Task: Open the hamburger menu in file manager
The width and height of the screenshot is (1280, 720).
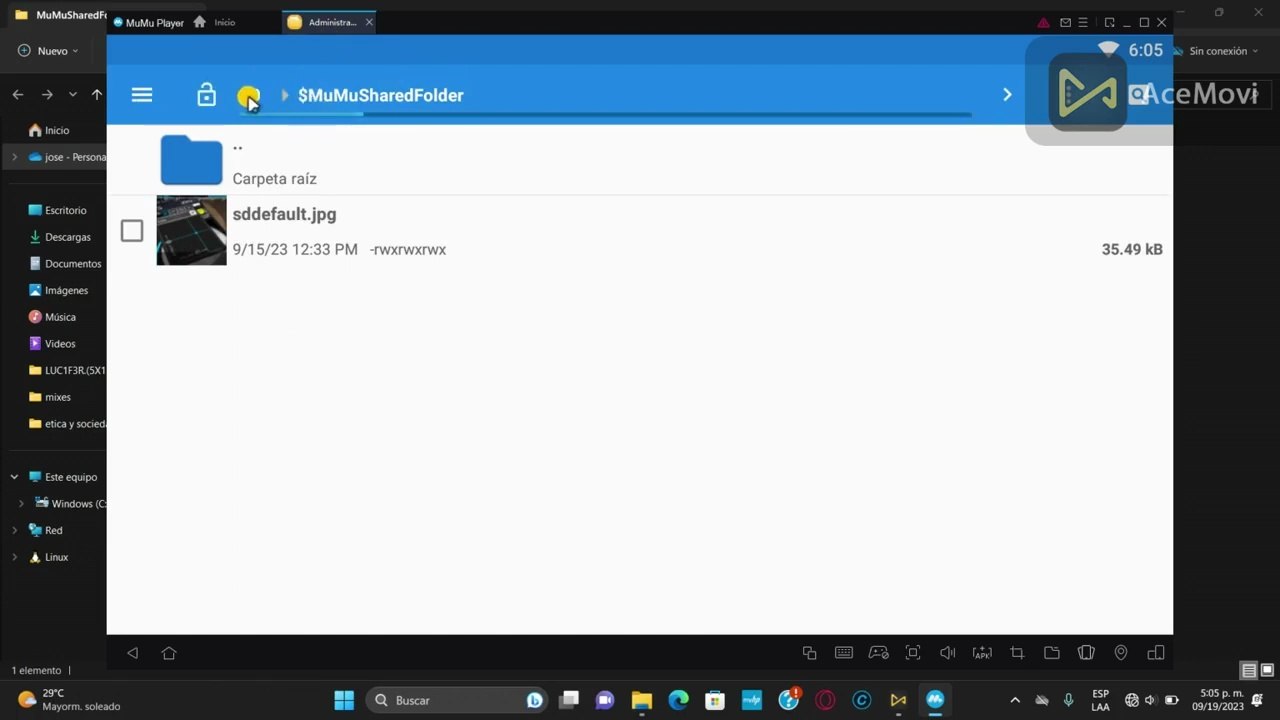Action: 142,95
